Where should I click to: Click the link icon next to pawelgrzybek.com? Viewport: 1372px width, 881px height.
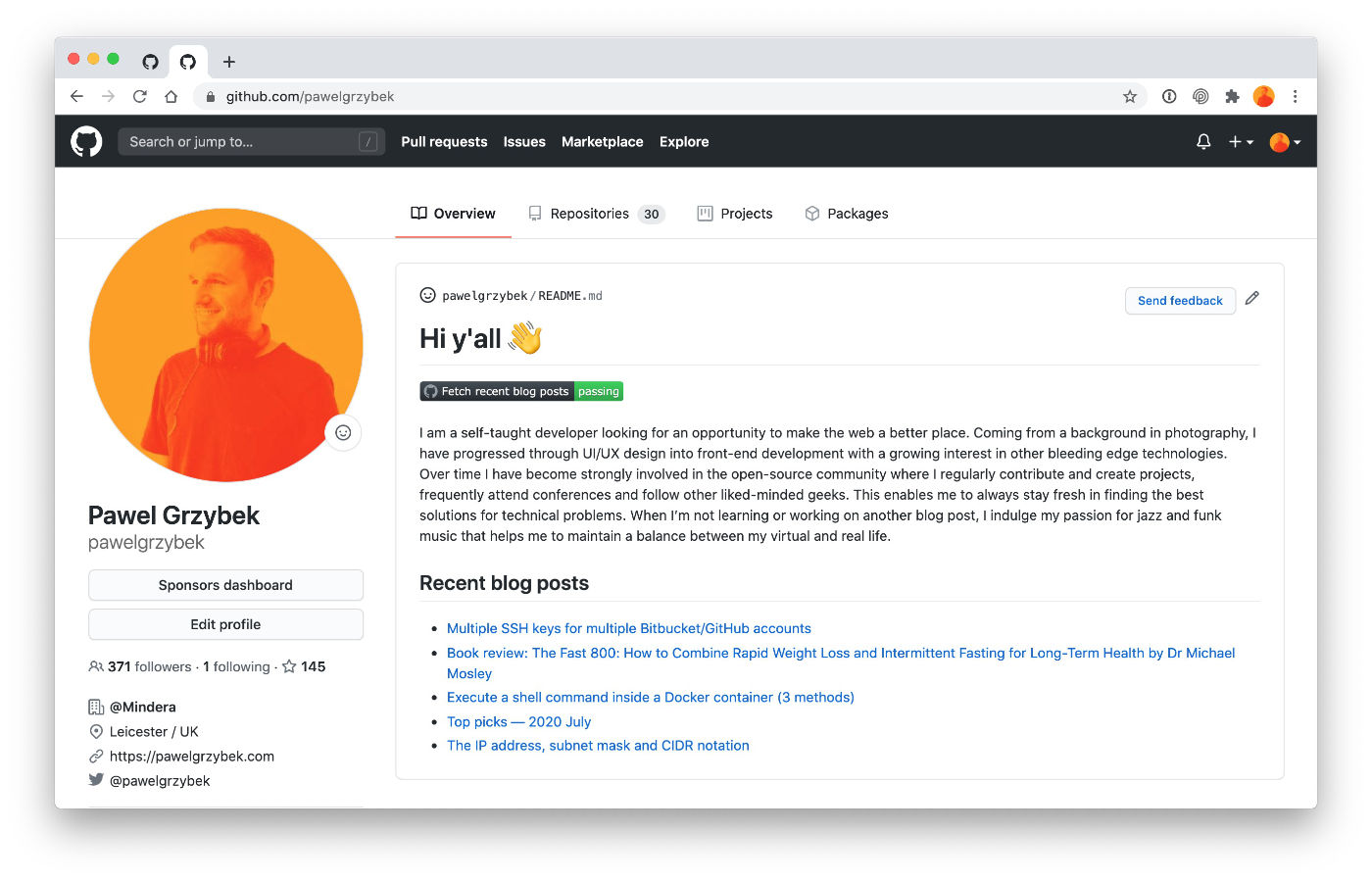95,756
